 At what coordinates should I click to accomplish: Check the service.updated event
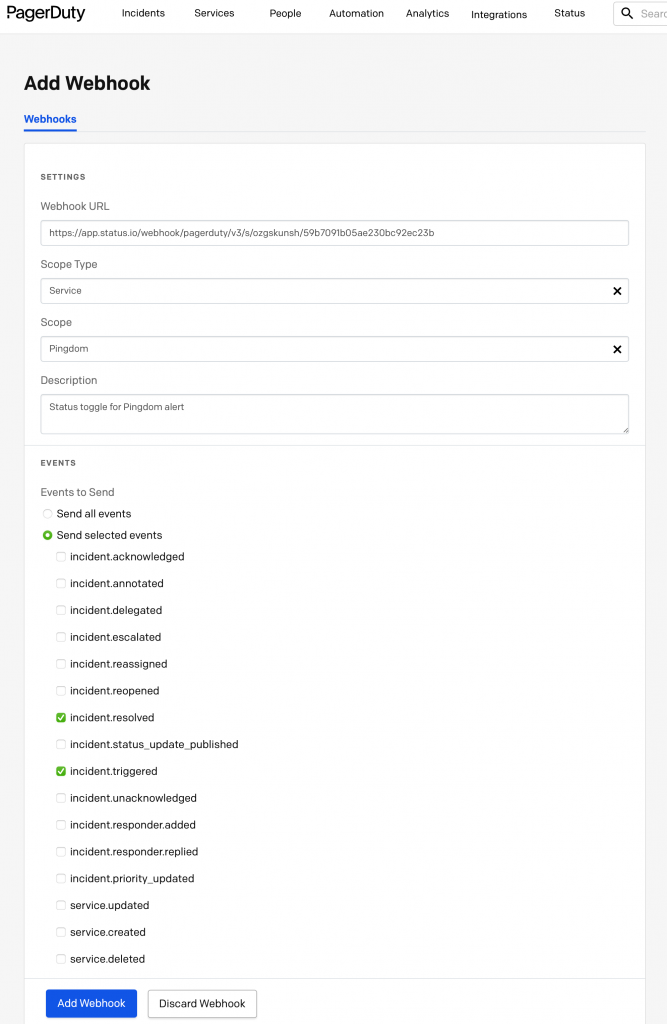coord(60,905)
